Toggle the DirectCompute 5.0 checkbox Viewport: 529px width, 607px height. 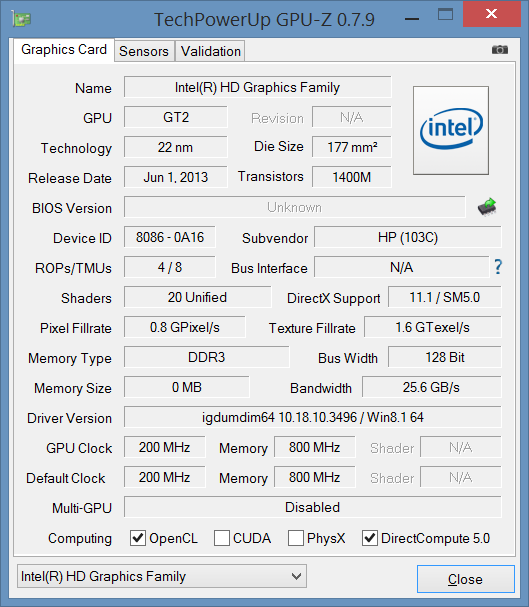(370, 538)
